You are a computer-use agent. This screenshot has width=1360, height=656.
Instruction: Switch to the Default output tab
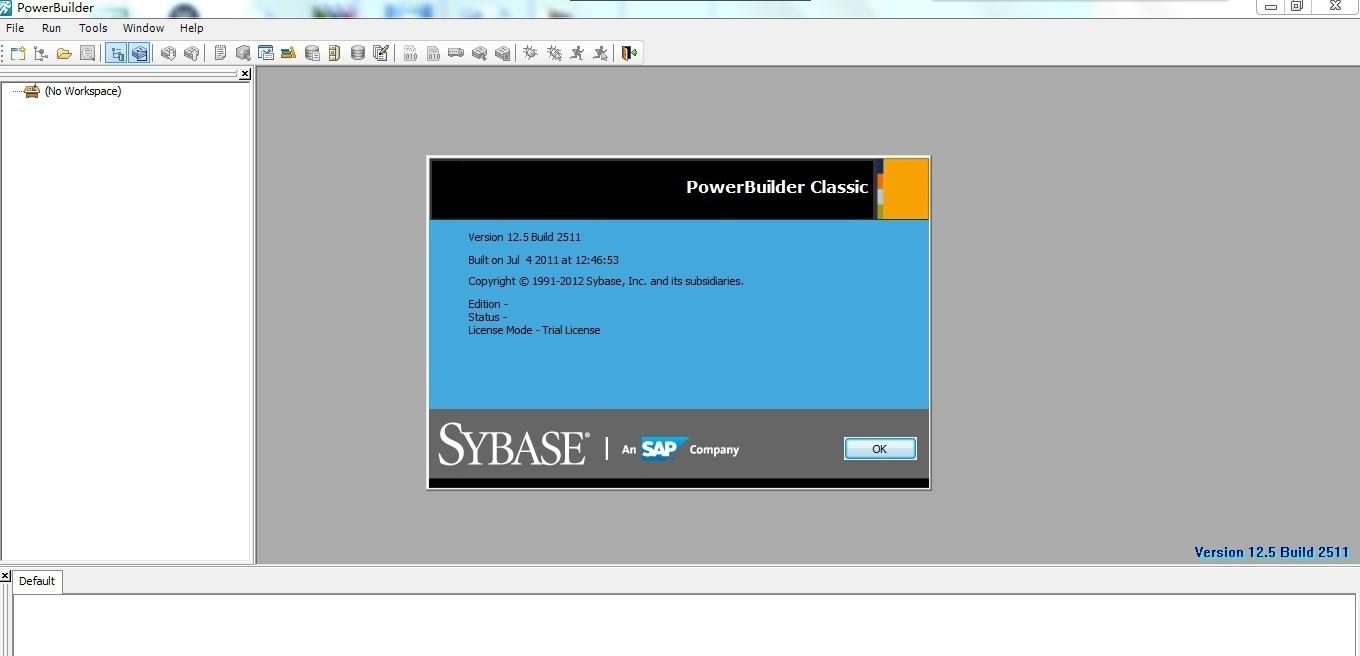(37, 581)
